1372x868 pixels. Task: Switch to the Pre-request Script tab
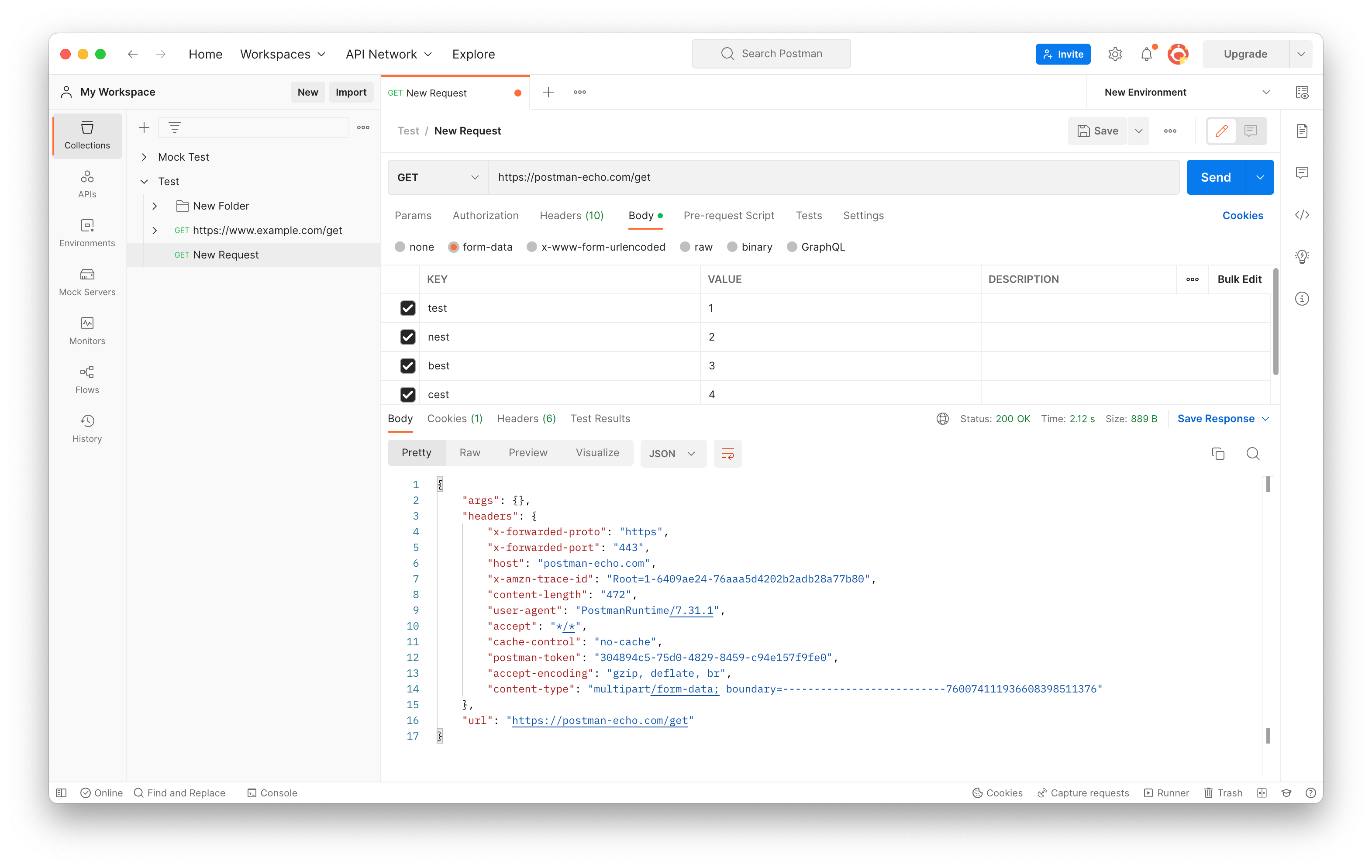click(728, 215)
